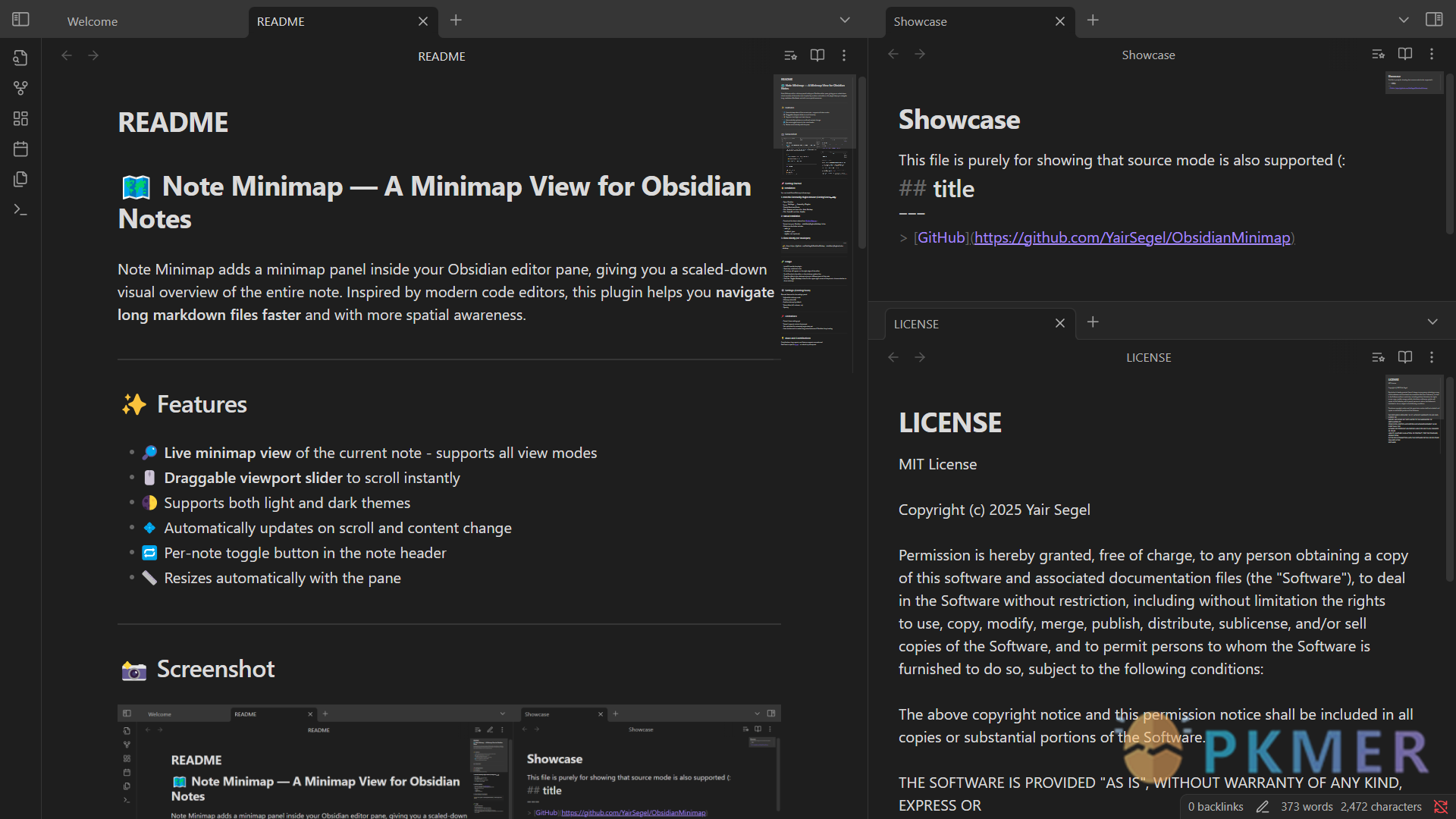This screenshot has width=1456, height=819.
Task: Toggle reading view in Showcase header
Action: (x=1404, y=54)
